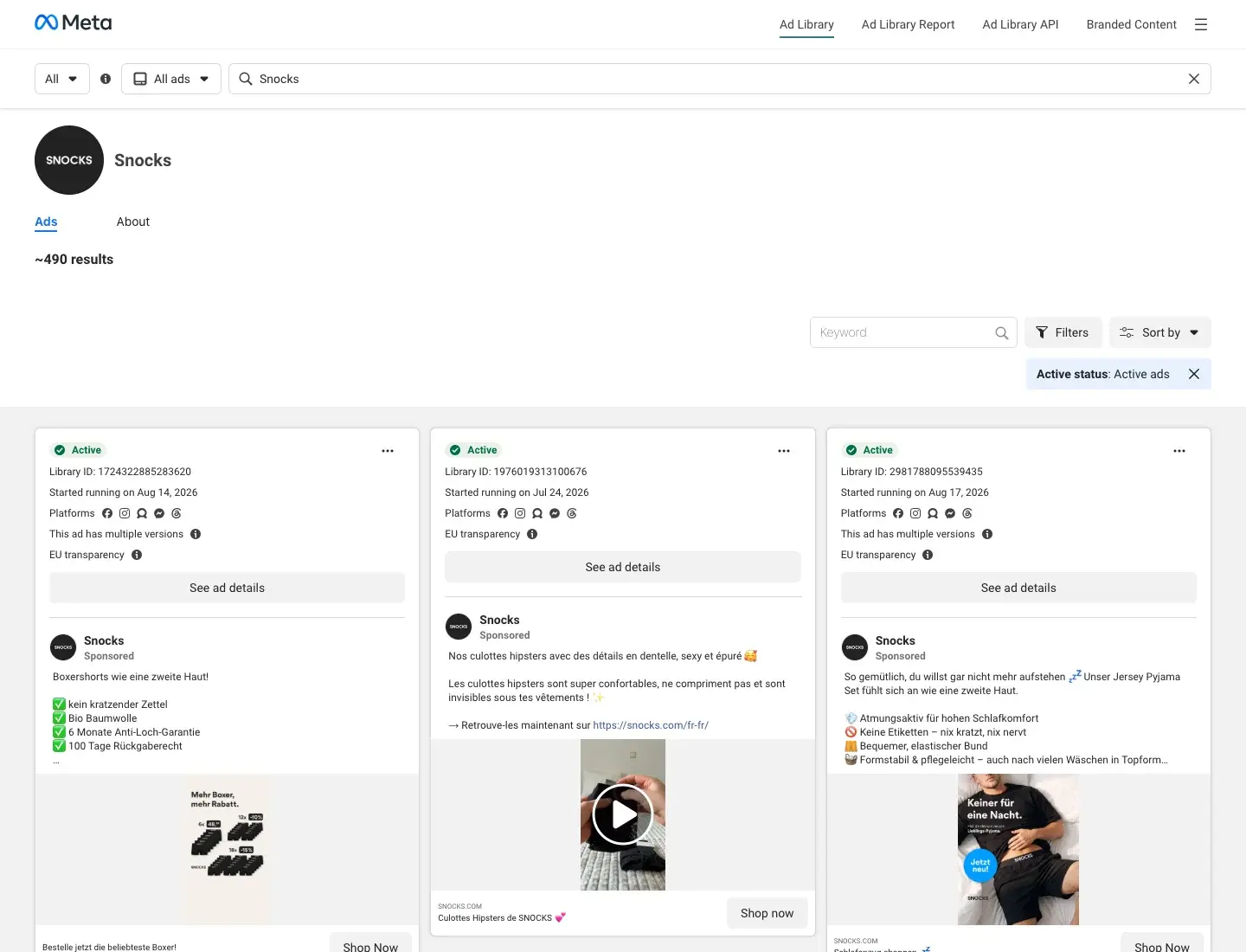The height and width of the screenshot is (952, 1246).
Task: Click Shop now on hipsters ad
Action: pos(767,913)
